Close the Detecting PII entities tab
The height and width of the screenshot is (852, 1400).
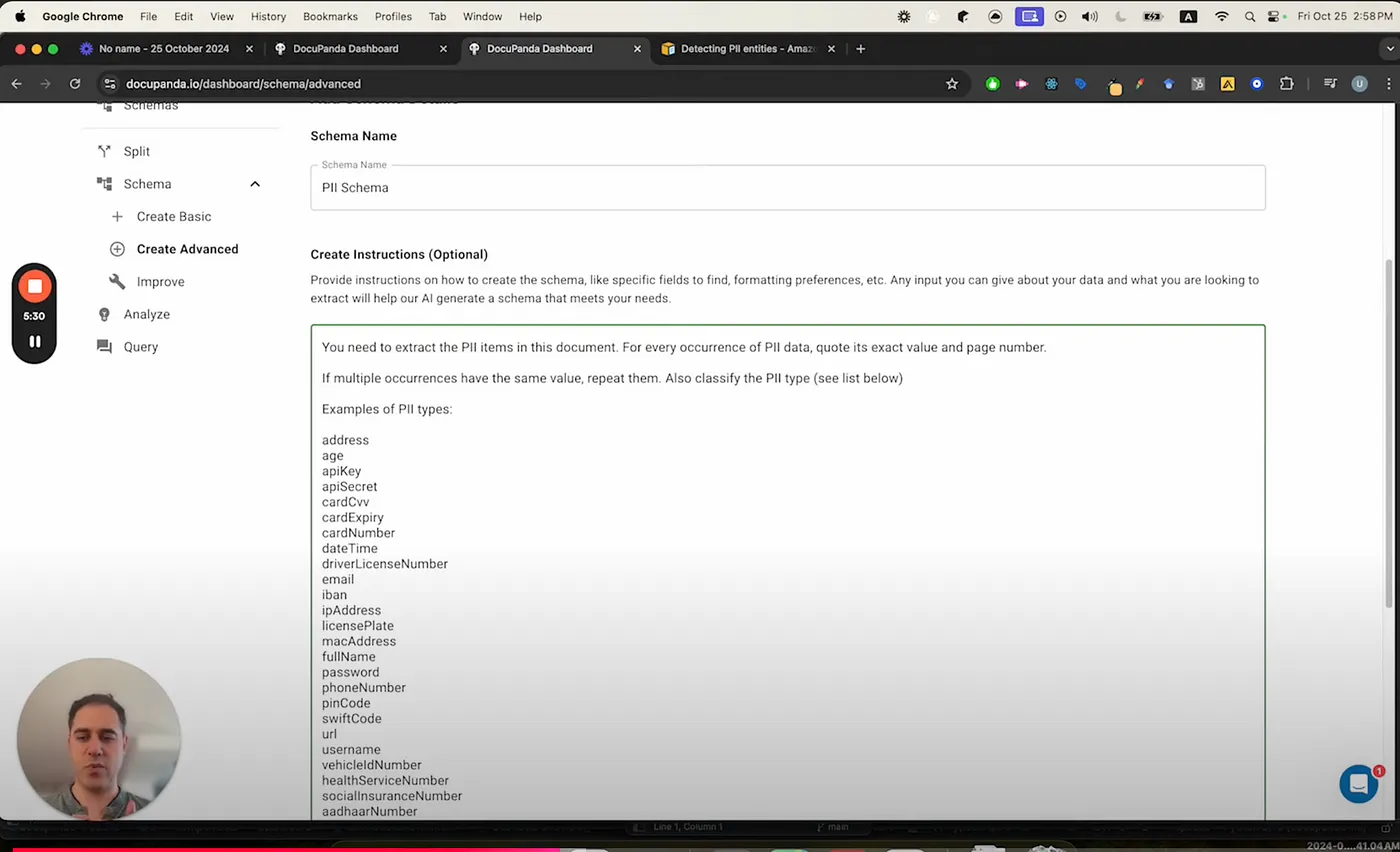coord(831,48)
